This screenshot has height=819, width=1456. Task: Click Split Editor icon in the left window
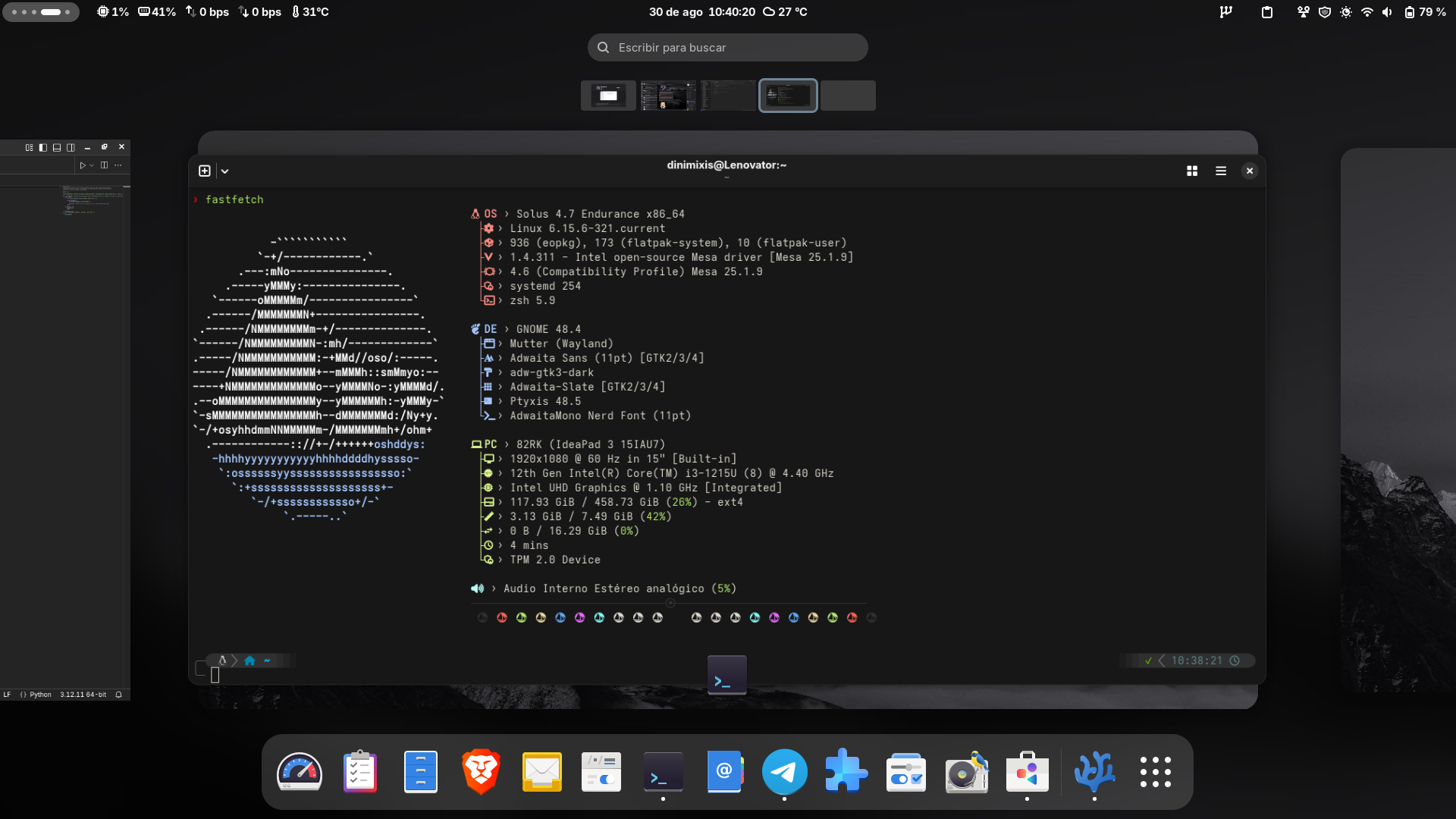click(x=104, y=165)
